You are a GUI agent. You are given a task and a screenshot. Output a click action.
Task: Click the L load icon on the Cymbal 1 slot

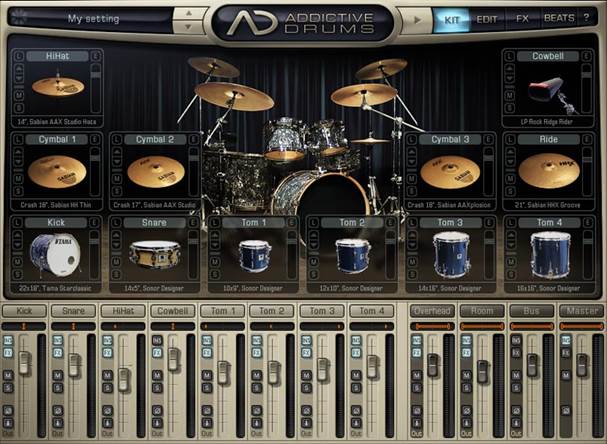[18, 139]
